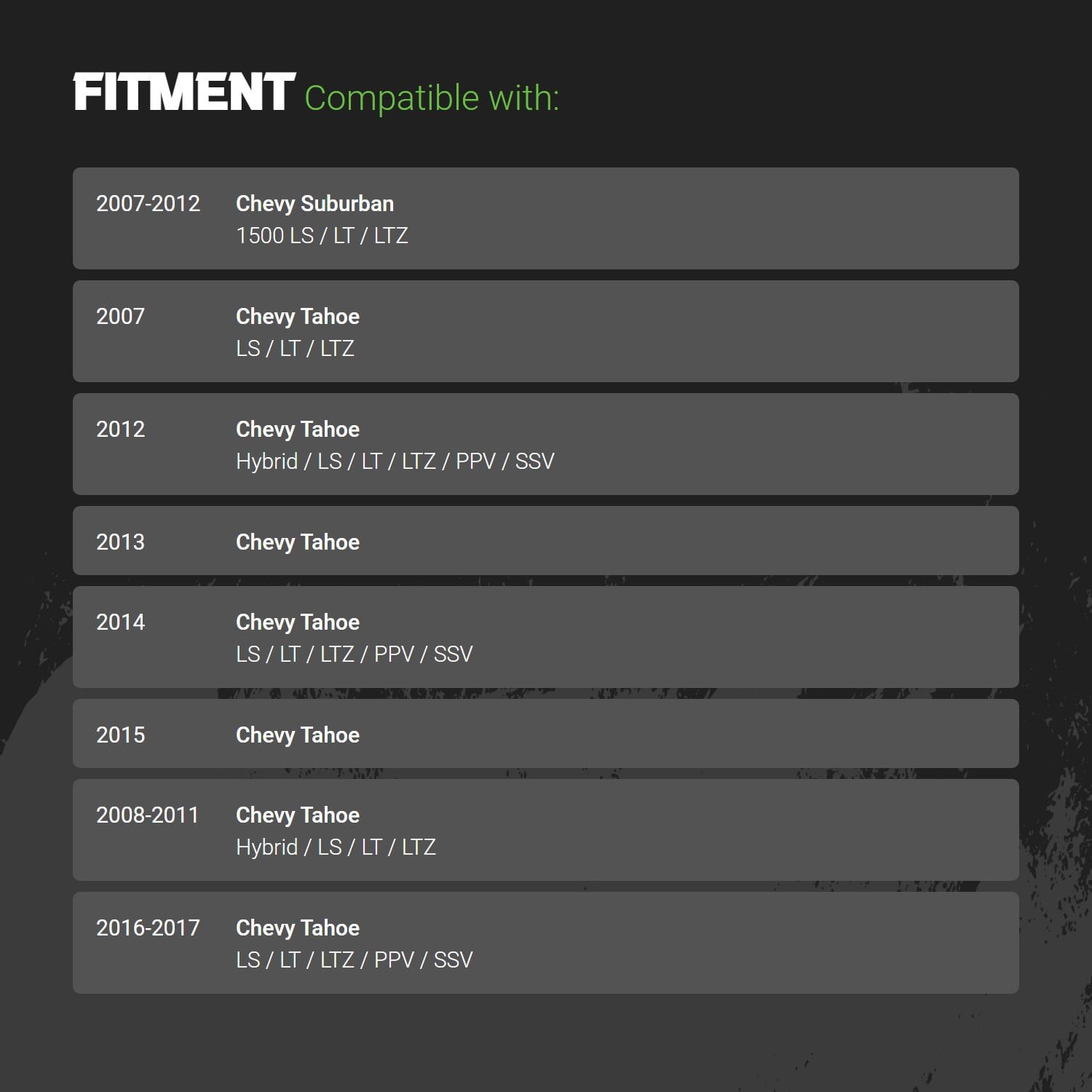Select the 2013 Chevy Tahoe row
The height and width of the screenshot is (1092, 1092).
tap(546, 541)
